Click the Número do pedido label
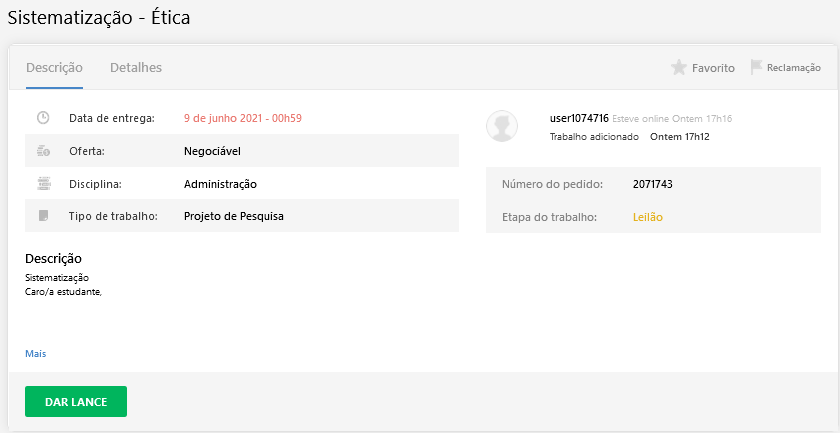This screenshot has width=840, height=433. tap(552, 184)
